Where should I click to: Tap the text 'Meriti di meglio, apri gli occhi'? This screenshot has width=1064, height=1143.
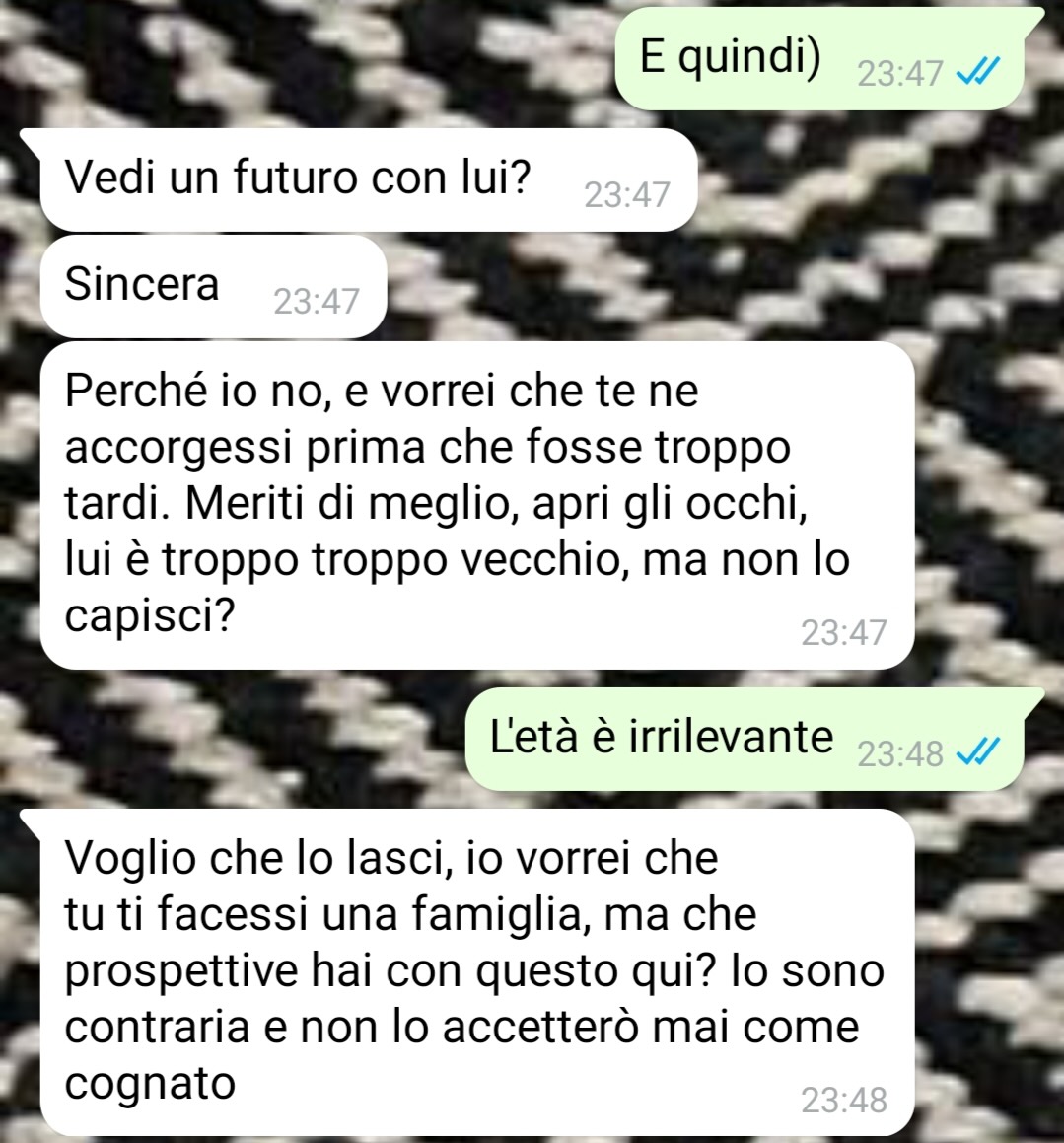point(496,503)
